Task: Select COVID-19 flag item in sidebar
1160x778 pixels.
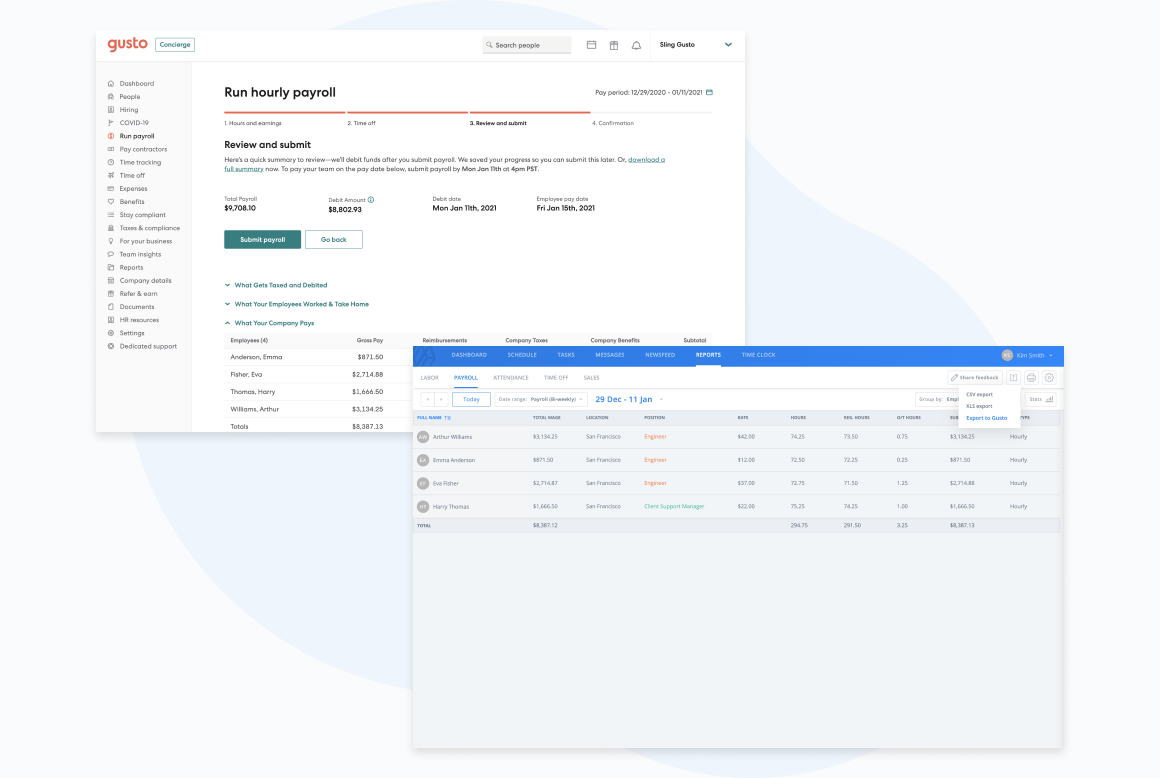Action: coord(134,123)
